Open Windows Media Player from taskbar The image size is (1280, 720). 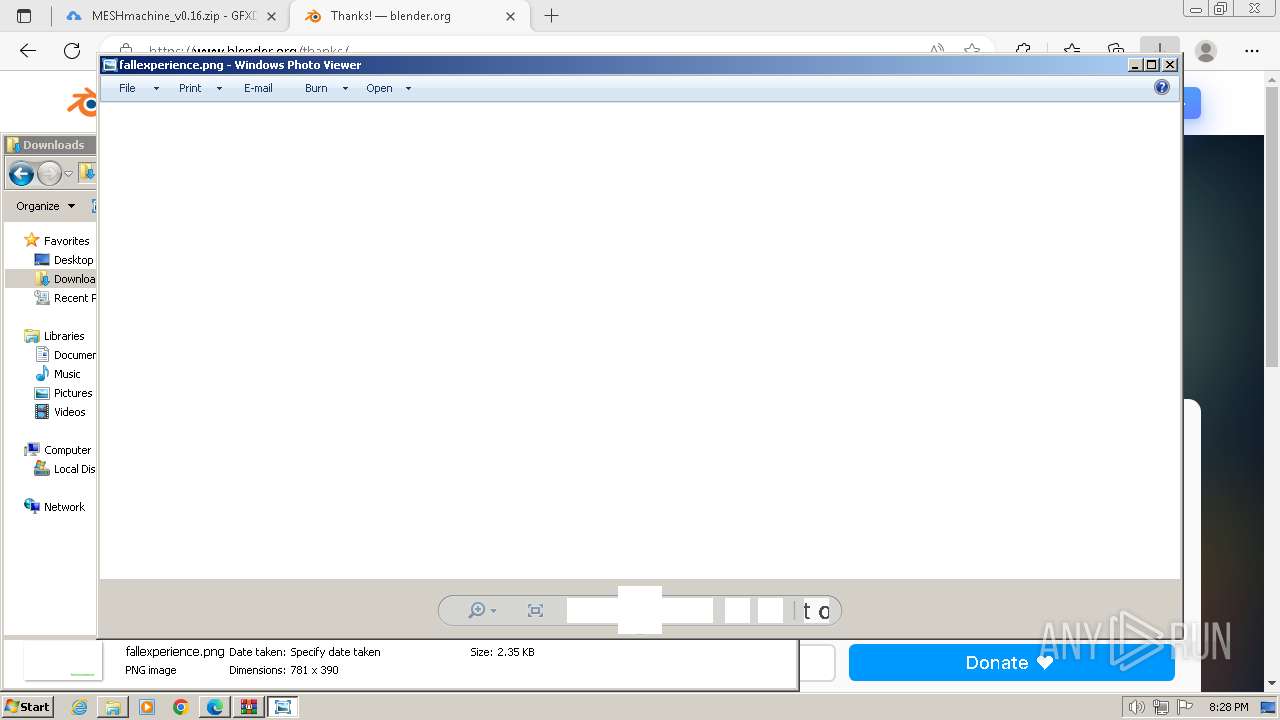point(147,707)
